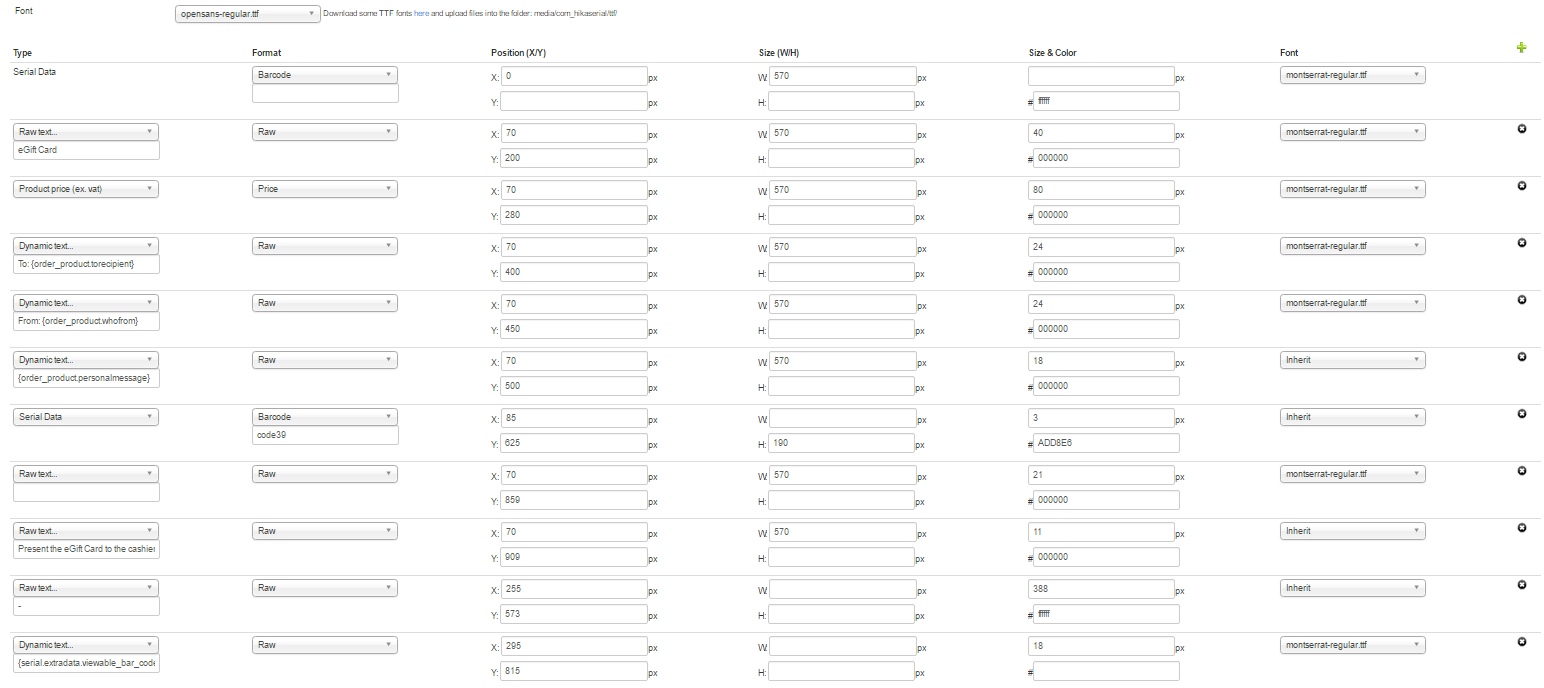Open the Barcode format dropdown in code39 row
This screenshot has width=1544, height=688.
pyautogui.click(x=325, y=417)
